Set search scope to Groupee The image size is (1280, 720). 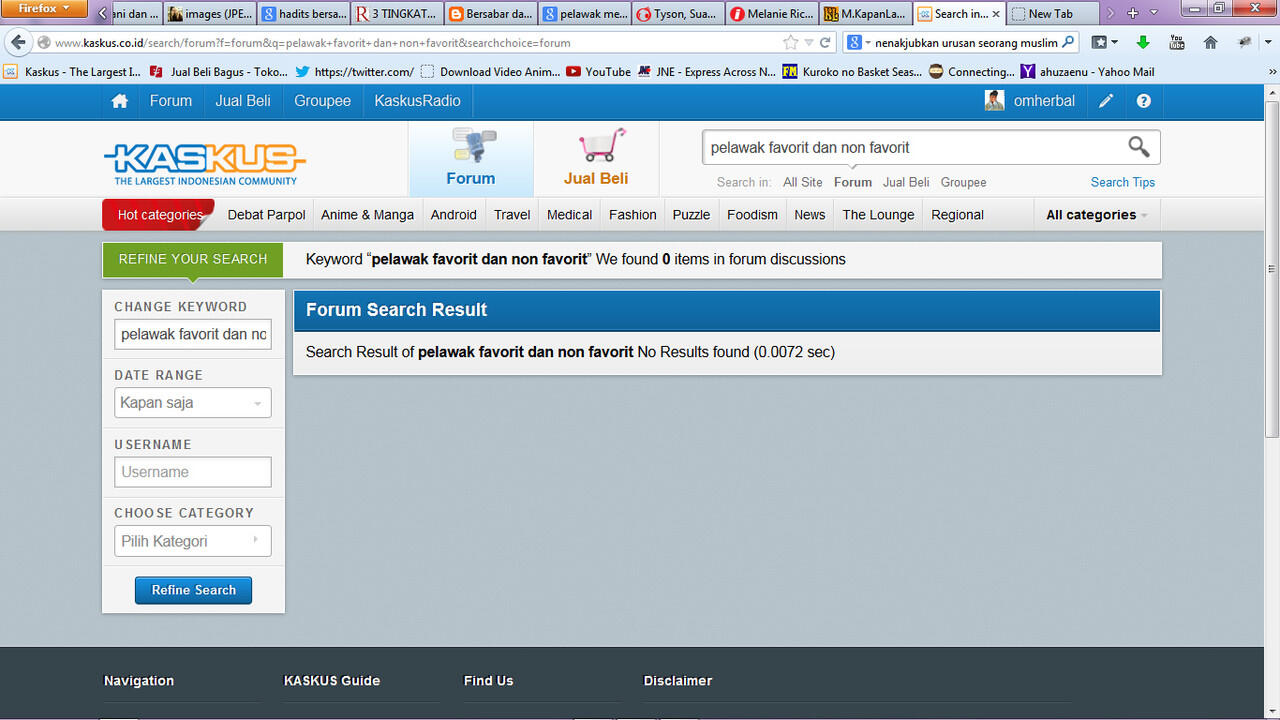point(964,182)
